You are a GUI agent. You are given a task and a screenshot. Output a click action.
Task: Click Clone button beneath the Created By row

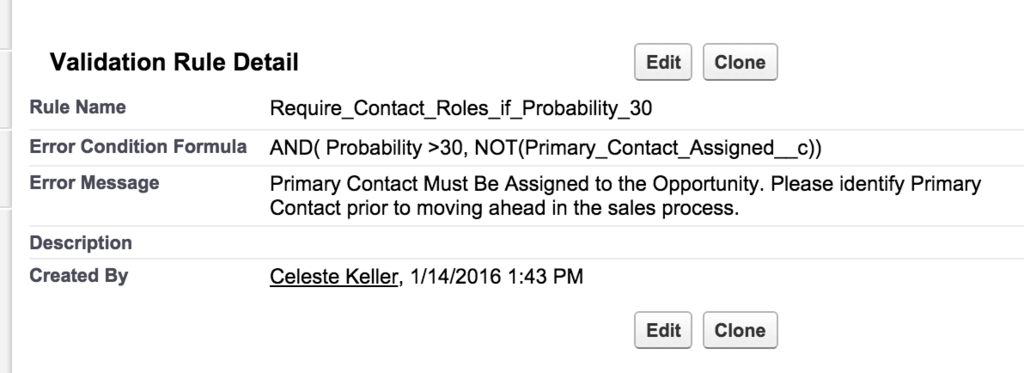[740, 330]
